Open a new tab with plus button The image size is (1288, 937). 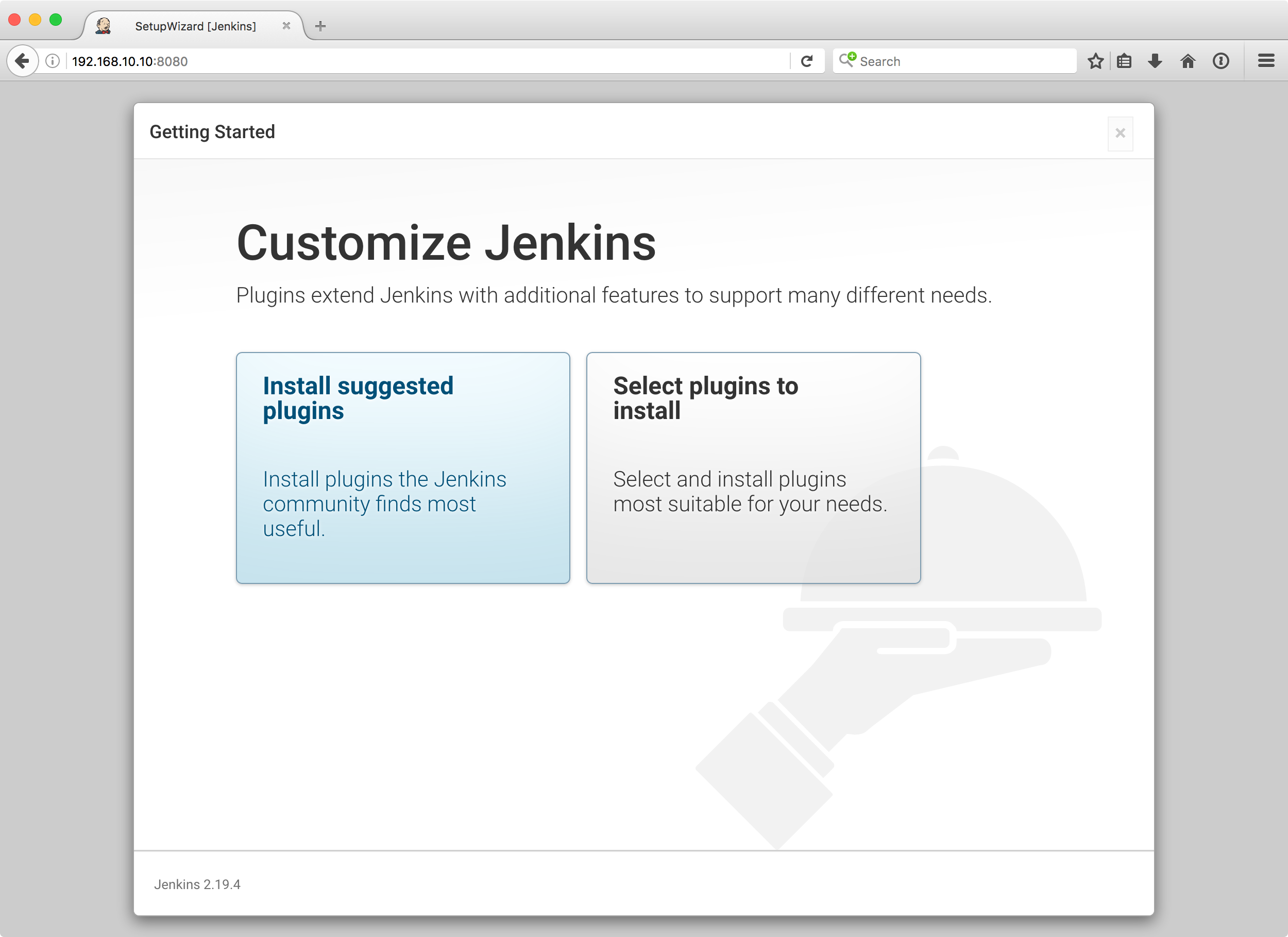tap(320, 26)
